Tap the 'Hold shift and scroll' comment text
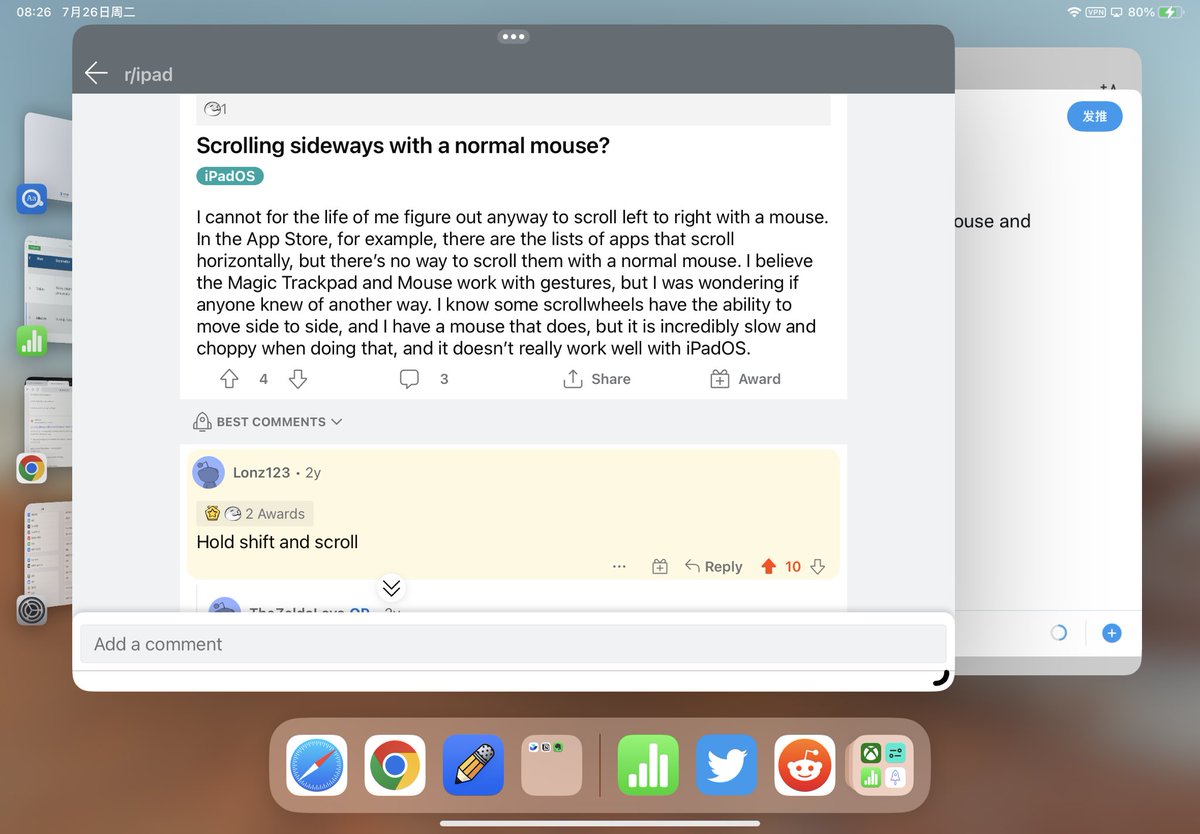Screen dimensions: 1200x834 pos(277,542)
